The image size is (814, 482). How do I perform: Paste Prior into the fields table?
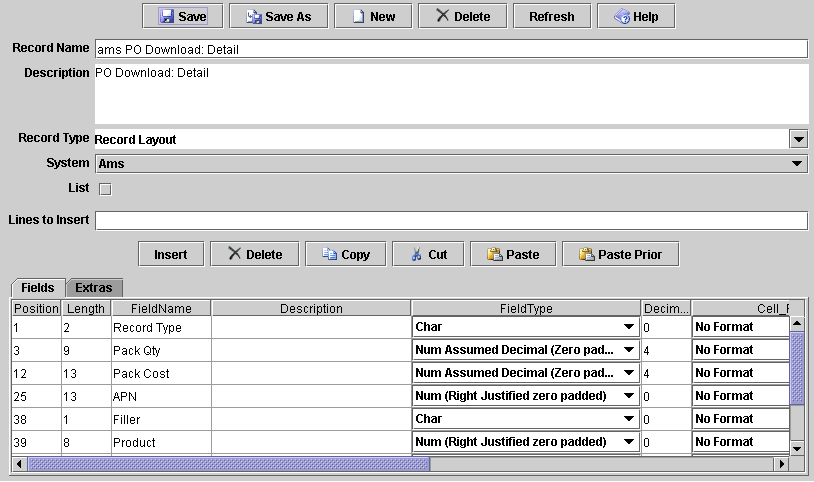tap(619, 254)
